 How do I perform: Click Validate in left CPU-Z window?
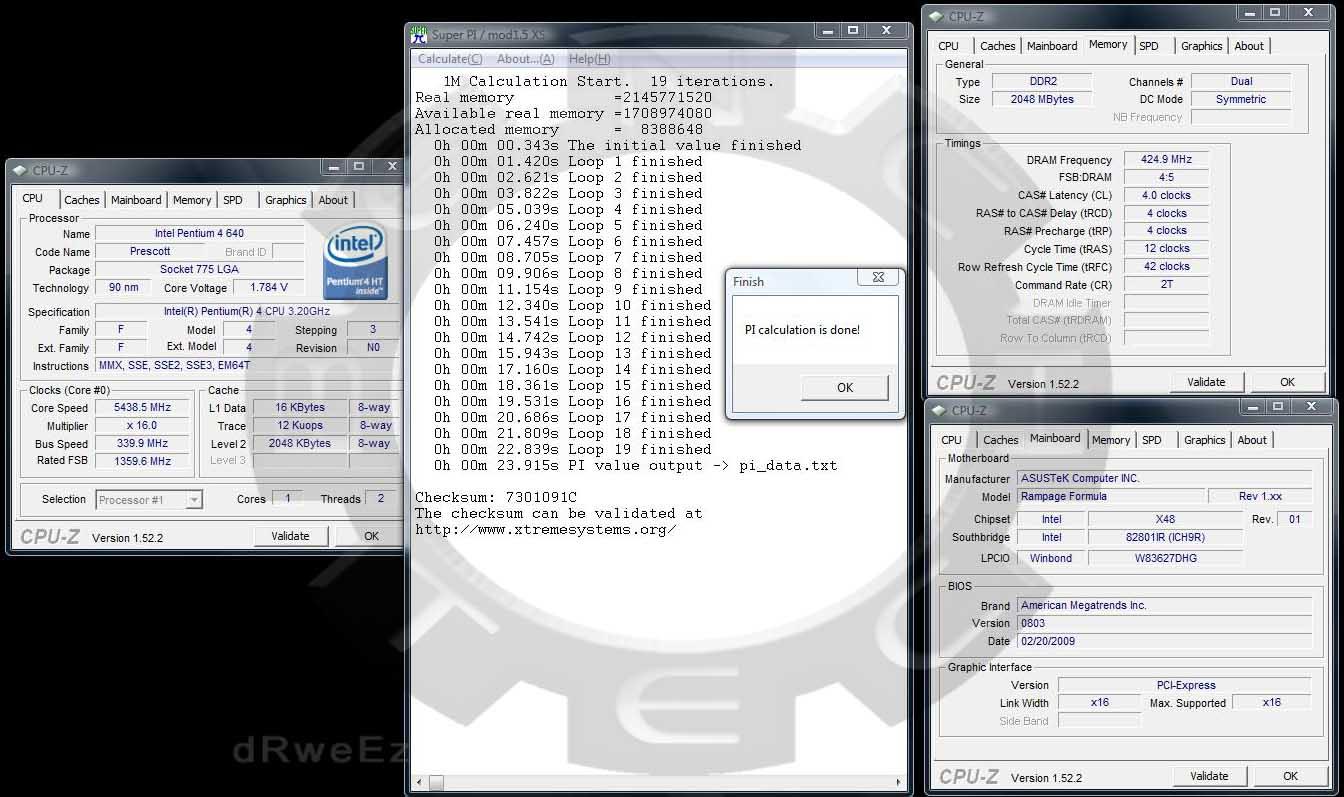click(x=290, y=536)
